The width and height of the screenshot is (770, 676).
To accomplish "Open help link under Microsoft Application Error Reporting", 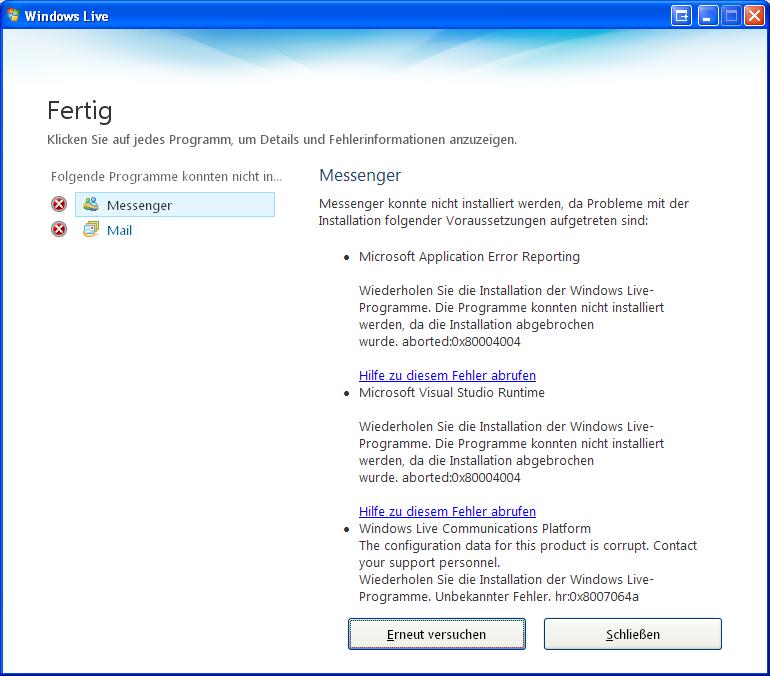I will [x=447, y=376].
